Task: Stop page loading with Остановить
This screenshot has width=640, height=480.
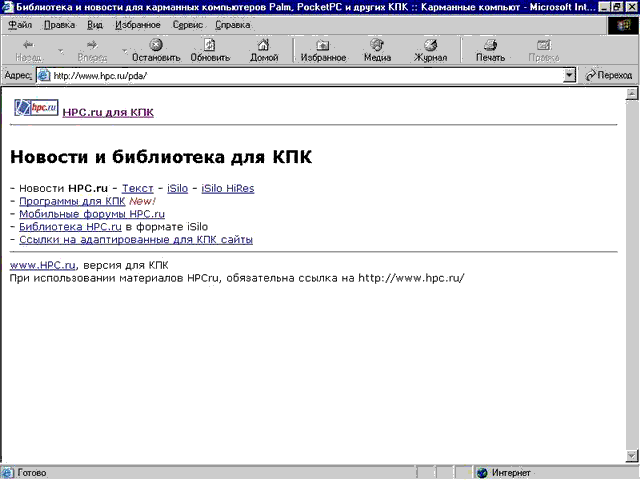Action: 156,50
